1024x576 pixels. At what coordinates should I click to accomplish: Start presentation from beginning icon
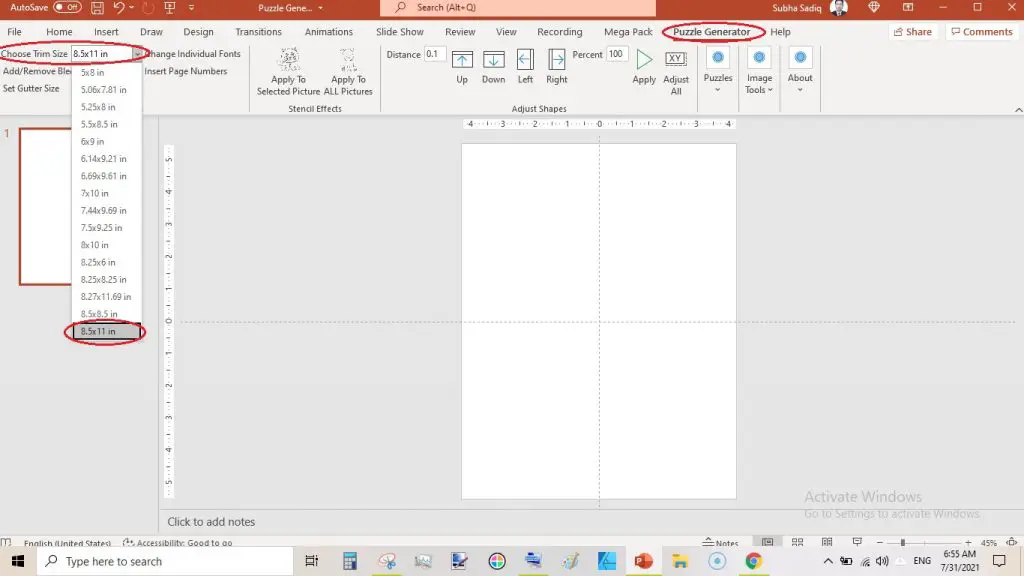pyautogui.click(x=170, y=8)
